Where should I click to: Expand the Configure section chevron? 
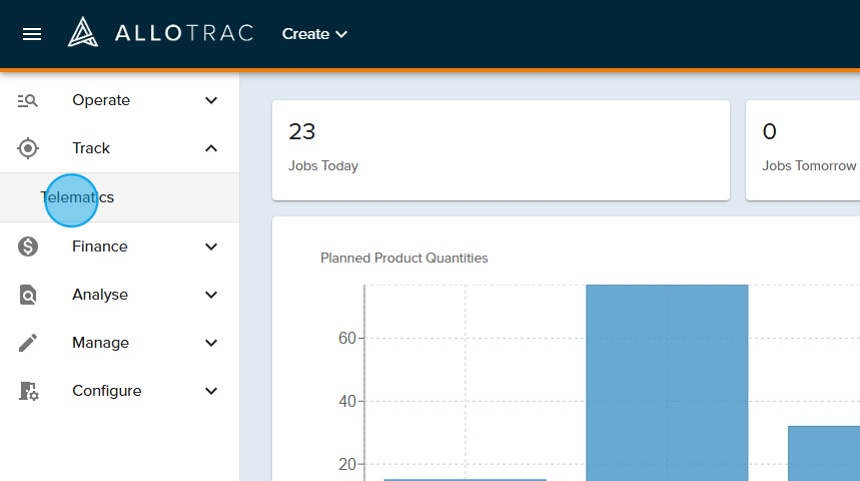click(x=211, y=391)
